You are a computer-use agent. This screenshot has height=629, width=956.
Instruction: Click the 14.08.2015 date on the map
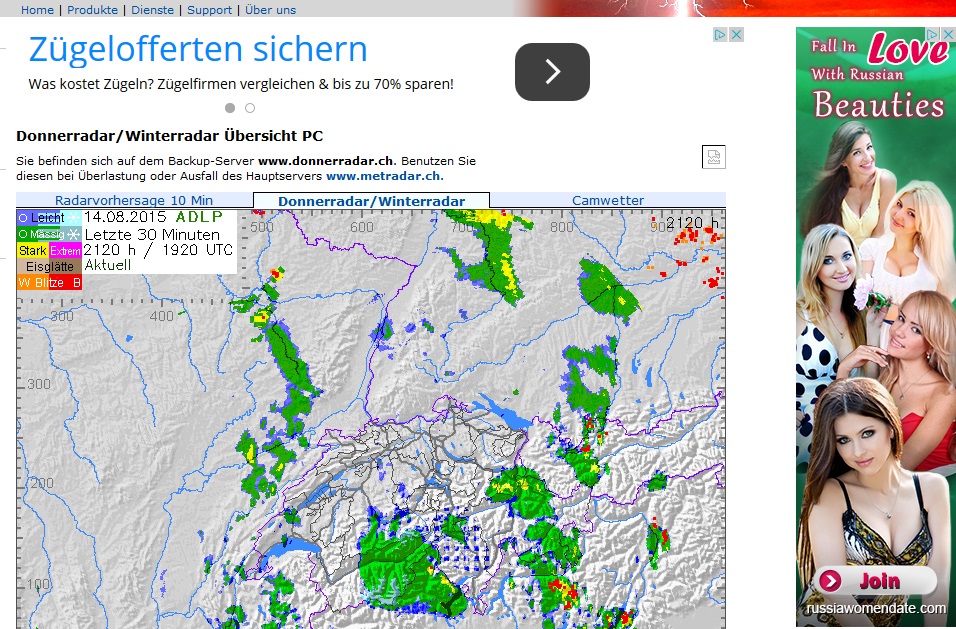[125, 217]
